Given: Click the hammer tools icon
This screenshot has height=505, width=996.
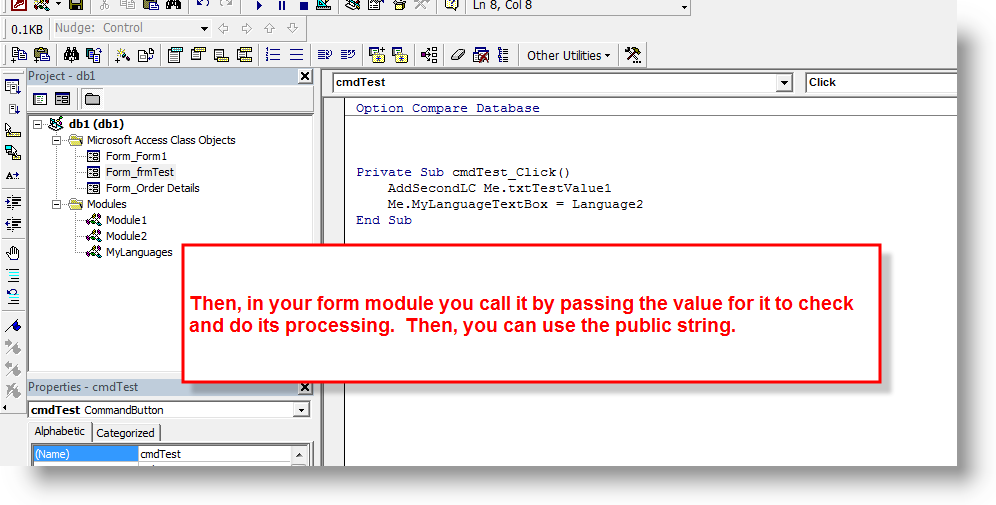Looking at the screenshot, I should [x=632, y=55].
